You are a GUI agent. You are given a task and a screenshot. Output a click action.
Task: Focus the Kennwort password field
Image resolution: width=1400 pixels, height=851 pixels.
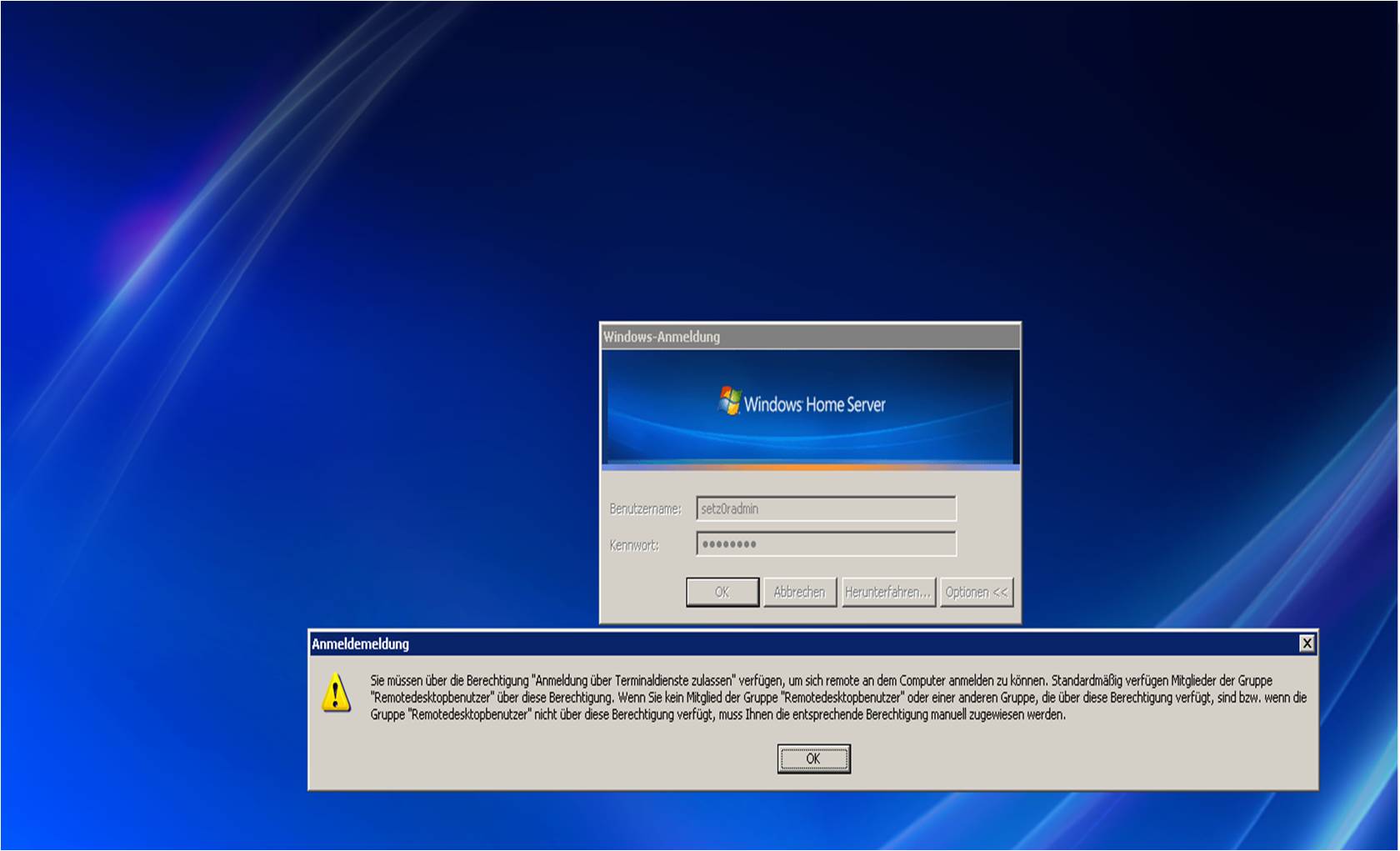[x=826, y=544]
